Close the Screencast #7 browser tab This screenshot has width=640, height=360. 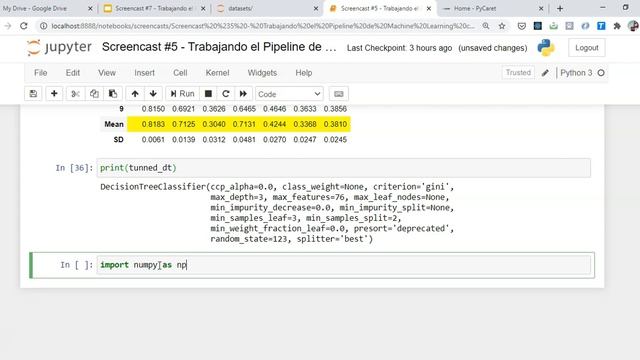[203, 8]
